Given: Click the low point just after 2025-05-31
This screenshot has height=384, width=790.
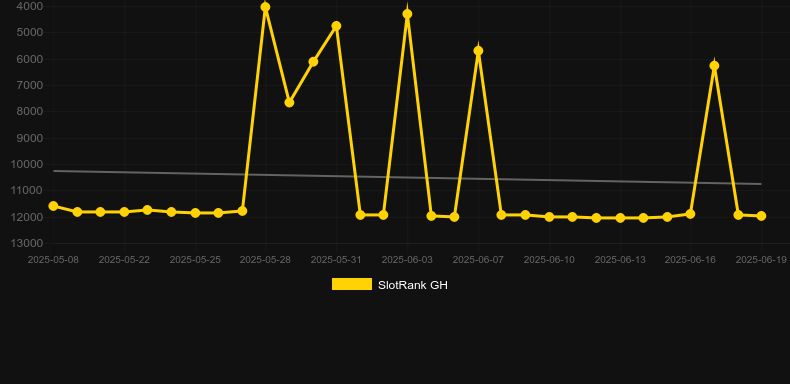Looking at the screenshot, I should 360,215.
